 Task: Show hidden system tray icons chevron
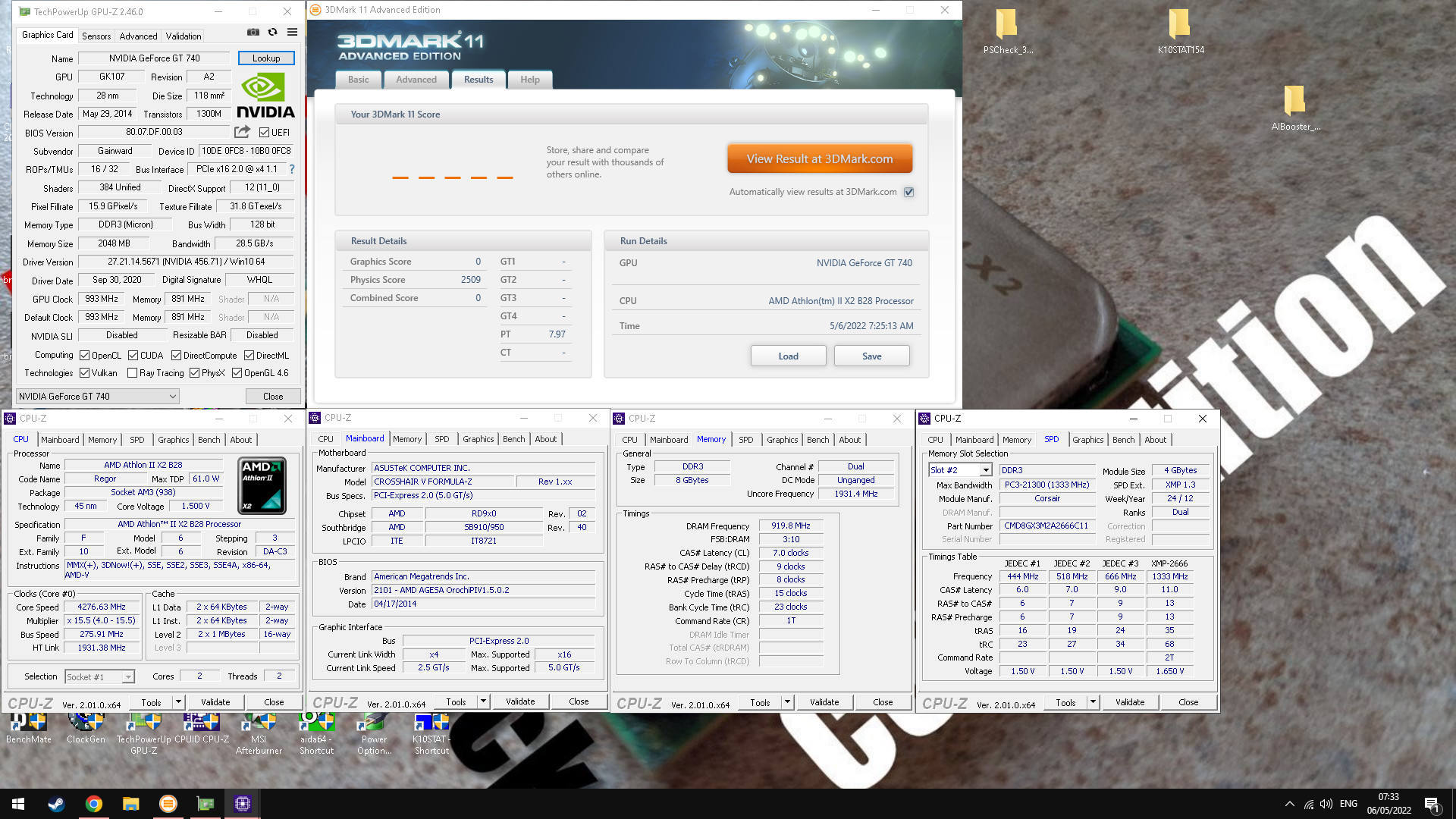click(1290, 805)
